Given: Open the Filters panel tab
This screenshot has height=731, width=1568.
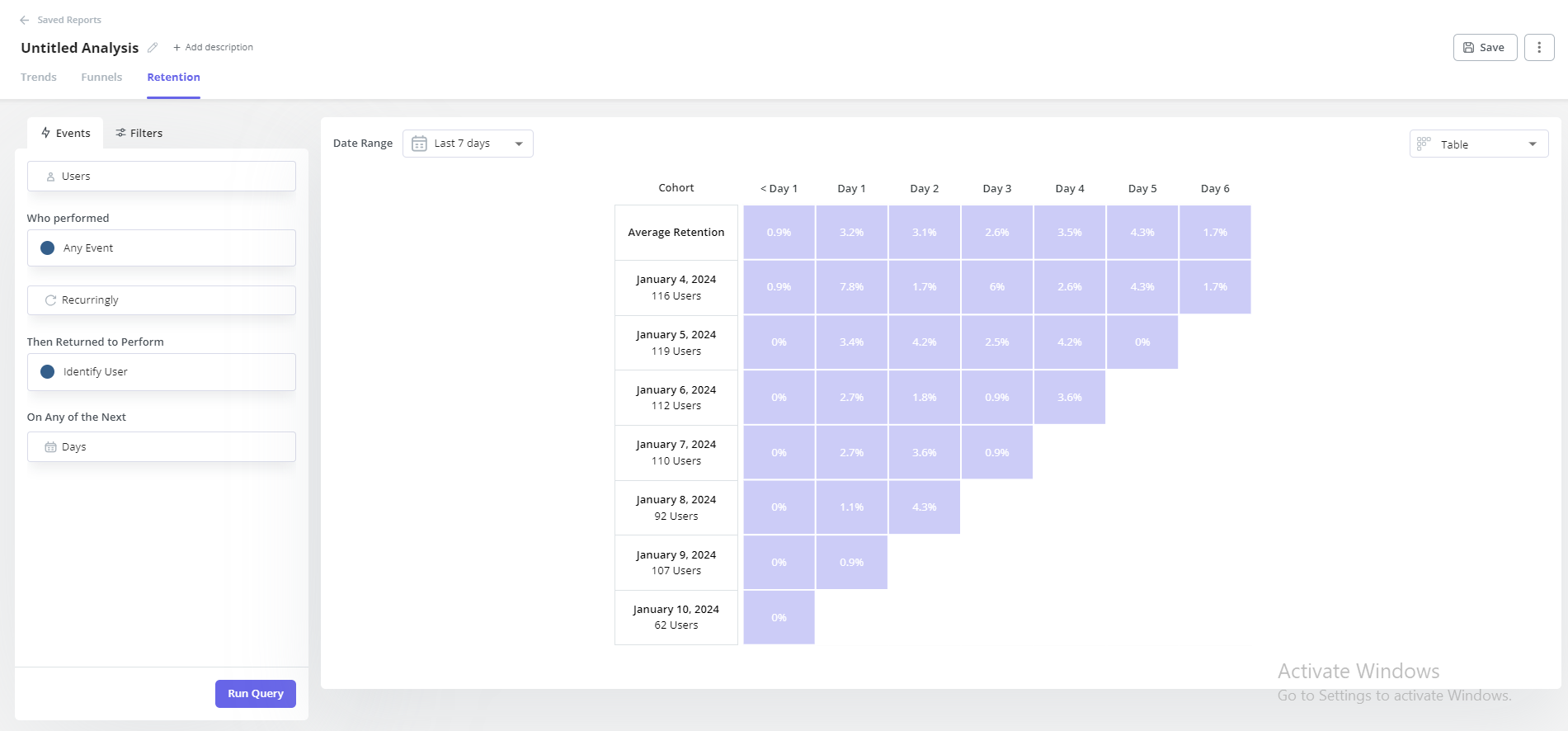Looking at the screenshot, I should (139, 133).
